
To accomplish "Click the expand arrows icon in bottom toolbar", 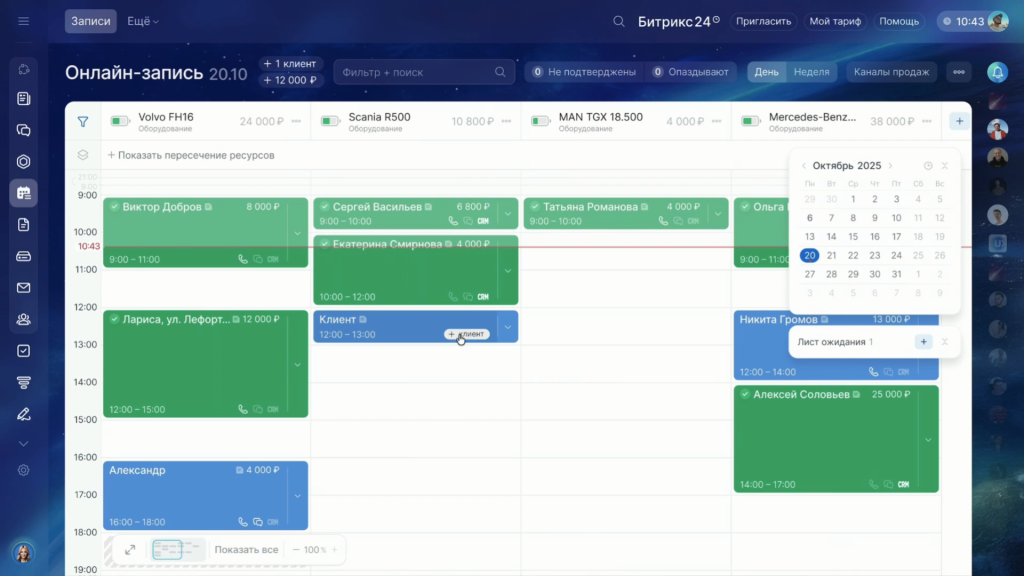I will tap(130, 550).
